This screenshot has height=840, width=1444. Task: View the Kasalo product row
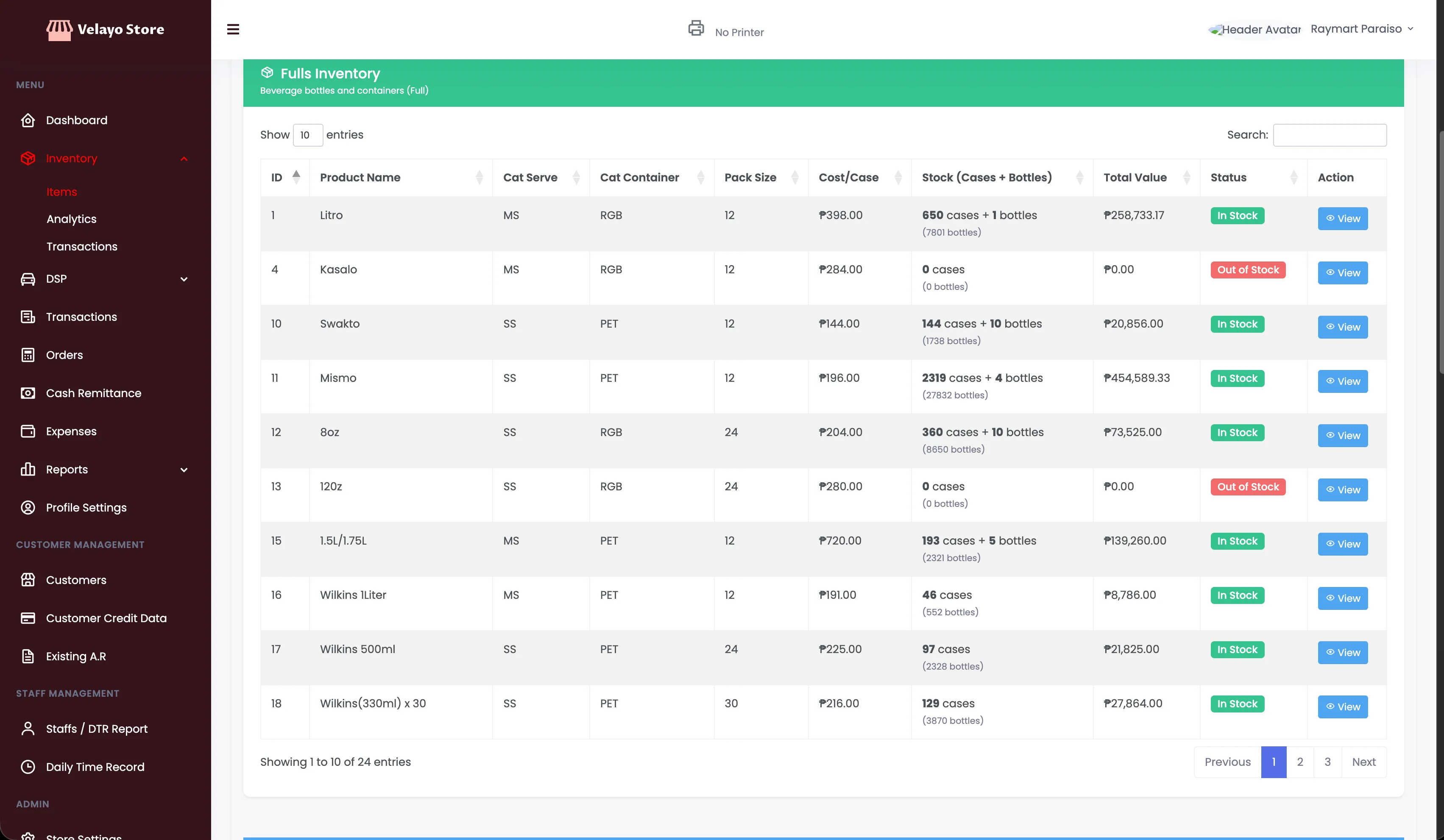pyautogui.click(x=1343, y=273)
